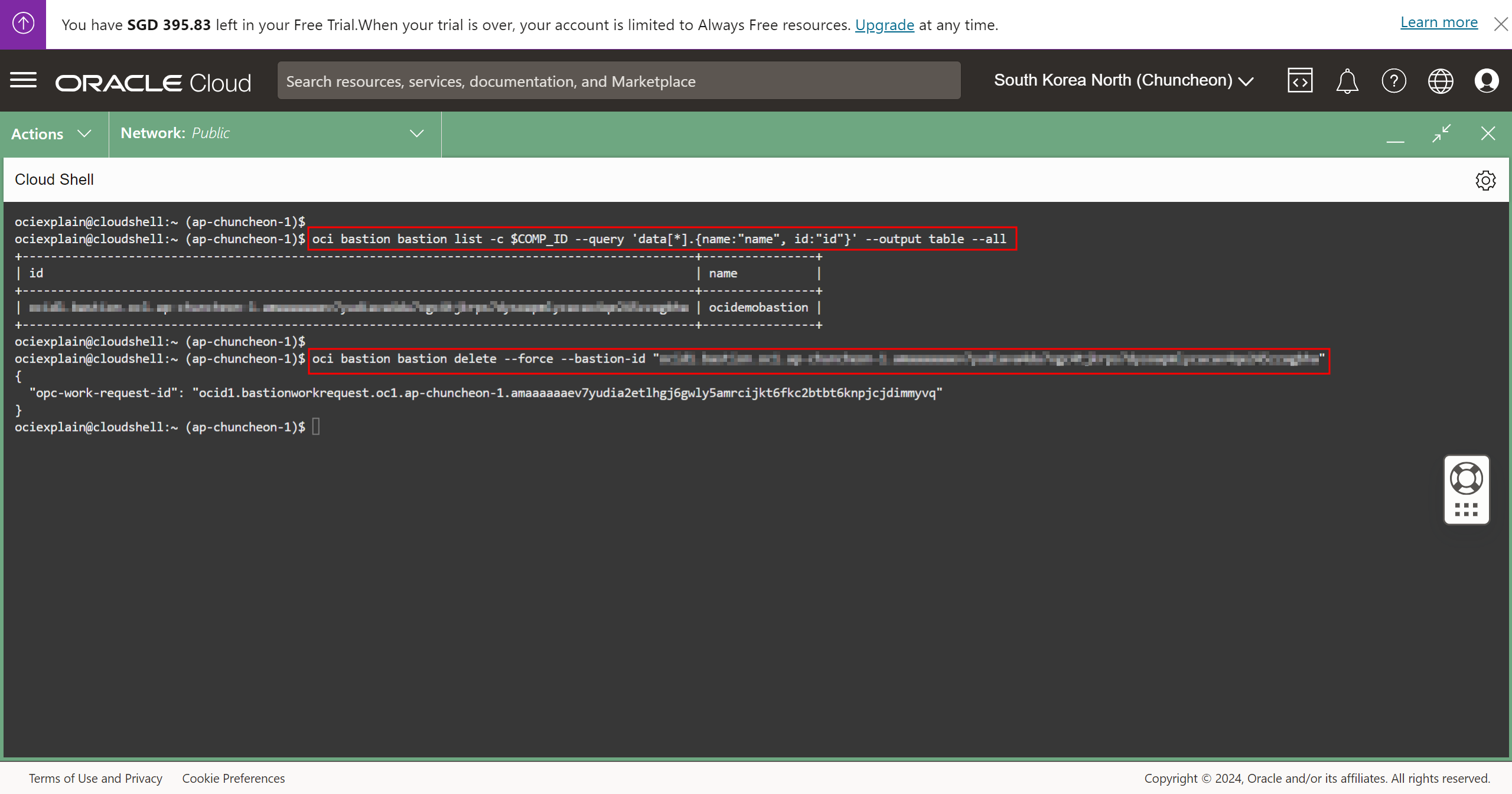Expand the Network Public dropdown
The image size is (1512, 794).
coord(273,133)
